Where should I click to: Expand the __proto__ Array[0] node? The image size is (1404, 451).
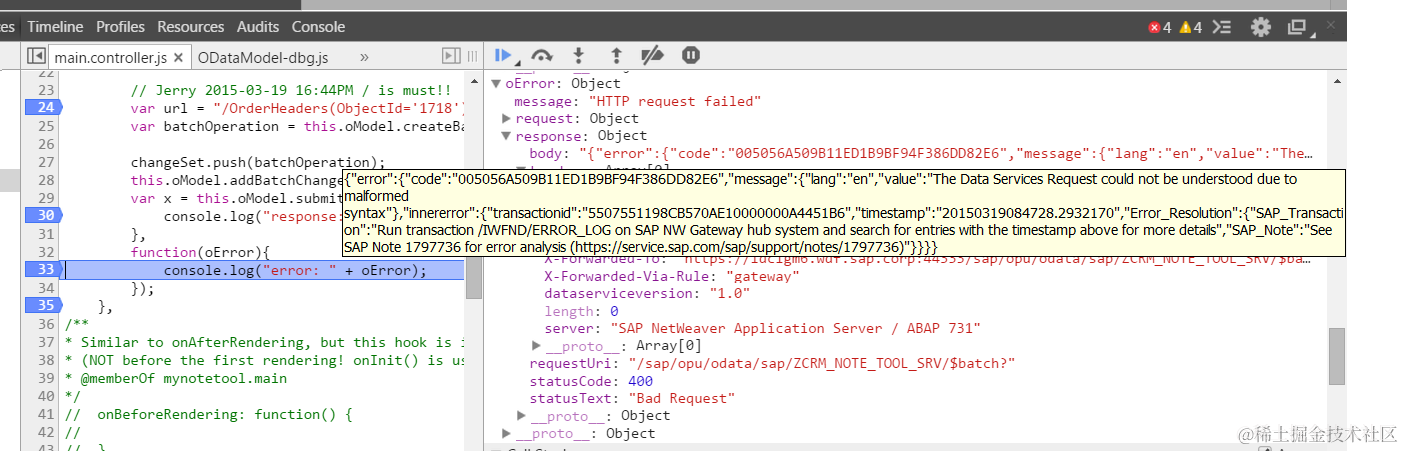coord(536,346)
